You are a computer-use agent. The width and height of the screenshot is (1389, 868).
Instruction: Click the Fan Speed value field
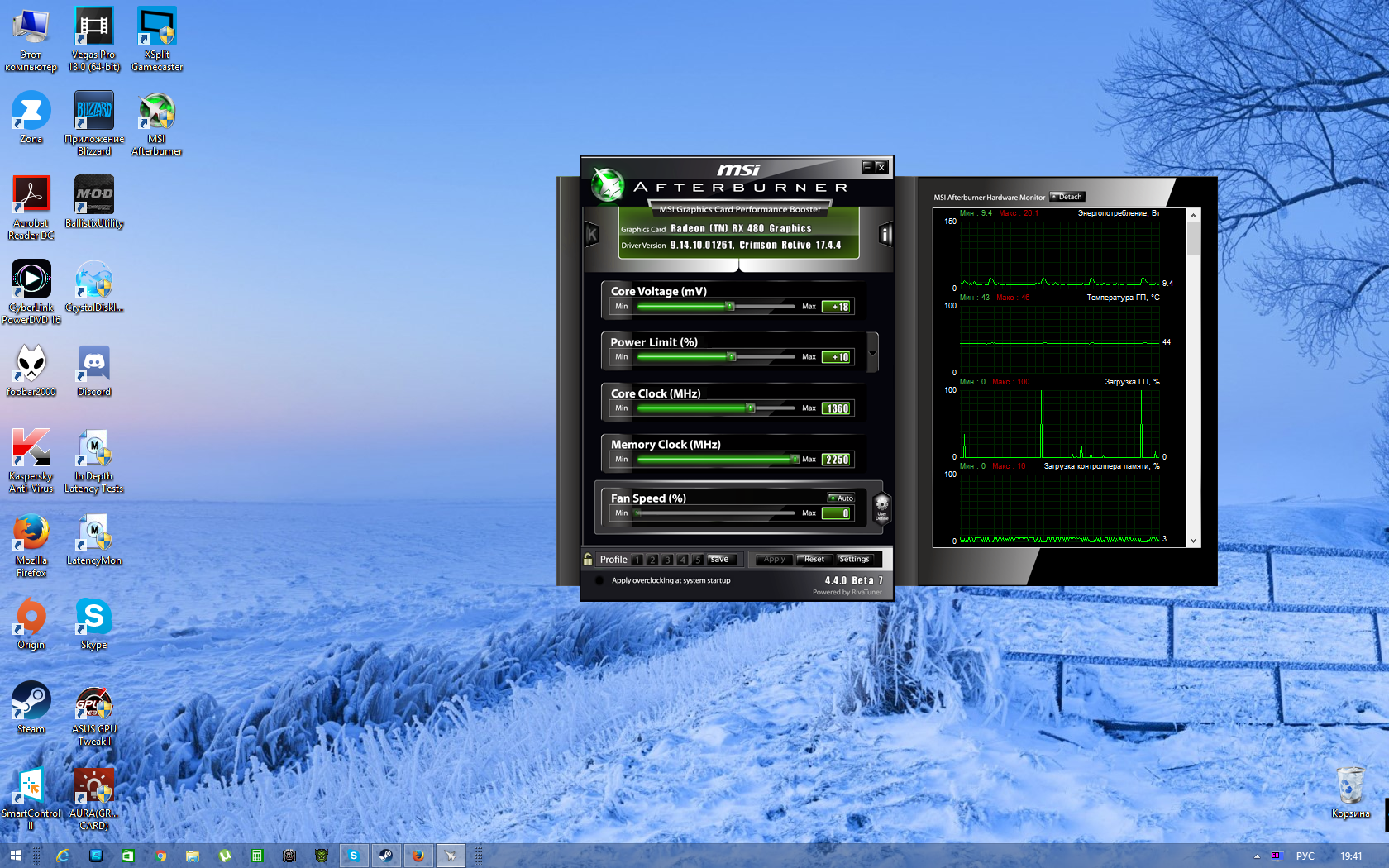(x=836, y=513)
